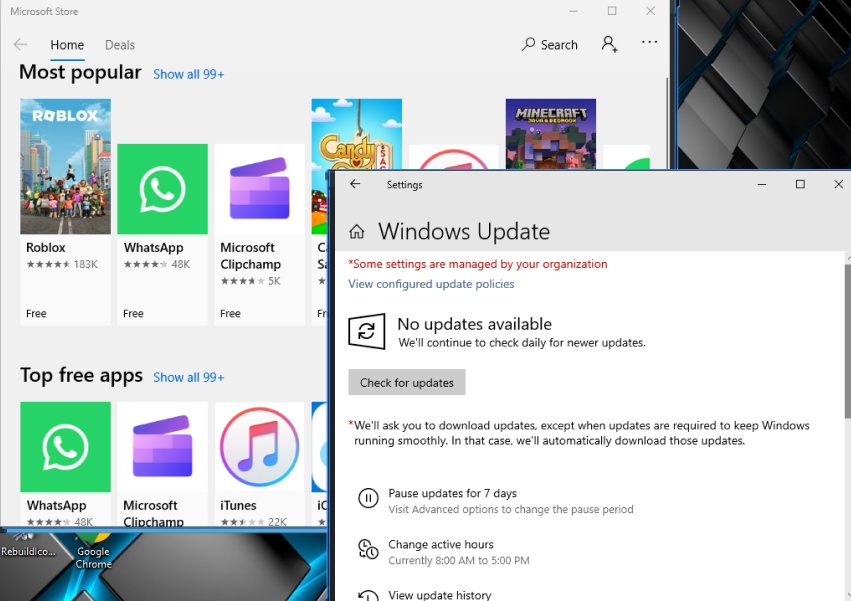The width and height of the screenshot is (851, 601).
Task: Open View update history option
Action: pos(440,595)
